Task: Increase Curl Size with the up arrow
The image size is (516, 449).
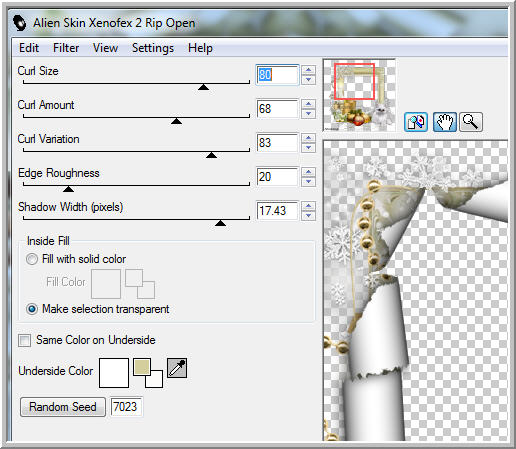Action: pyautogui.click(x=308, y=70)
